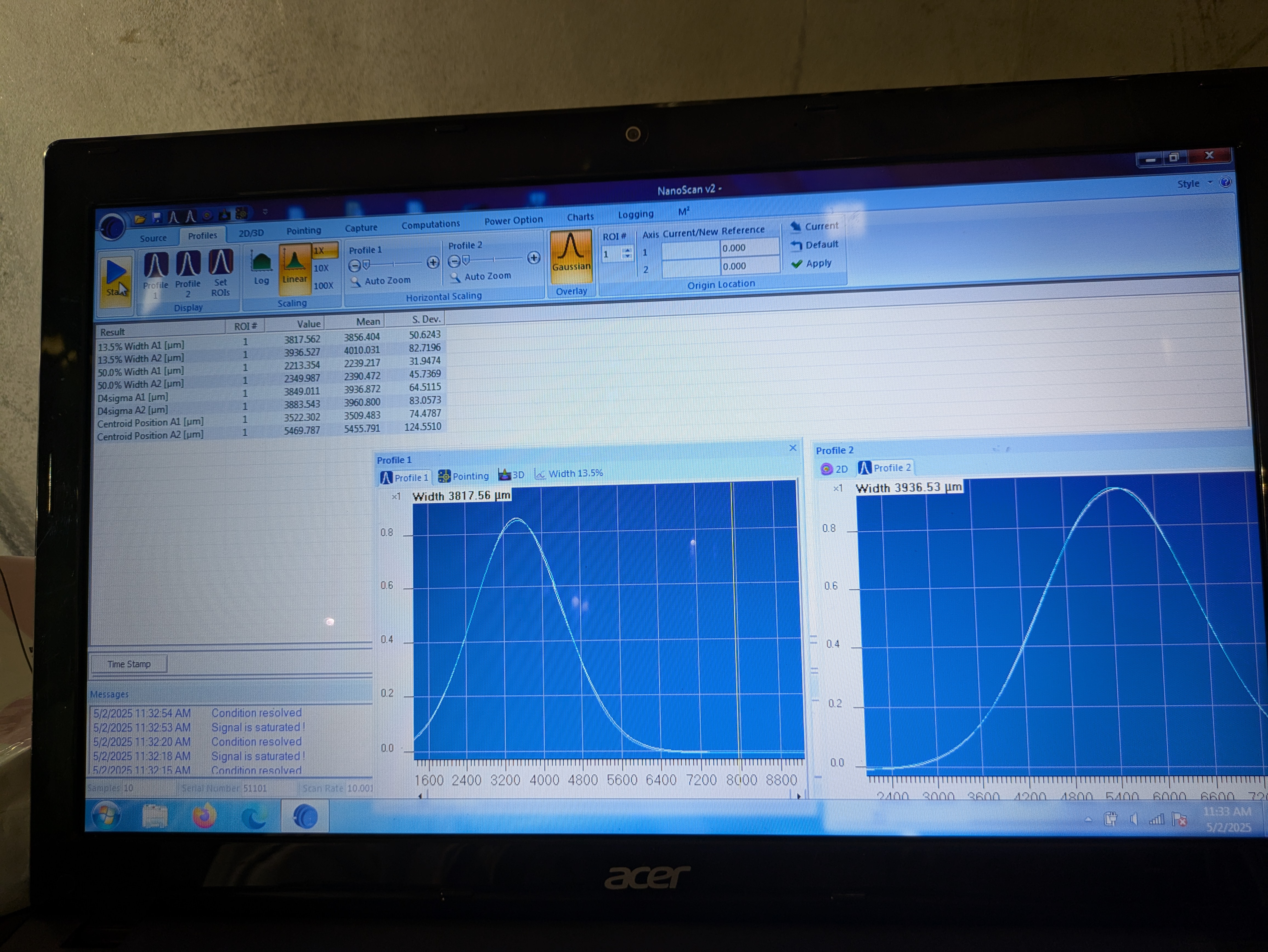Click the Open folder quick access icon
The height and width of the screenshot is (952, 1268).
point(140,218)
